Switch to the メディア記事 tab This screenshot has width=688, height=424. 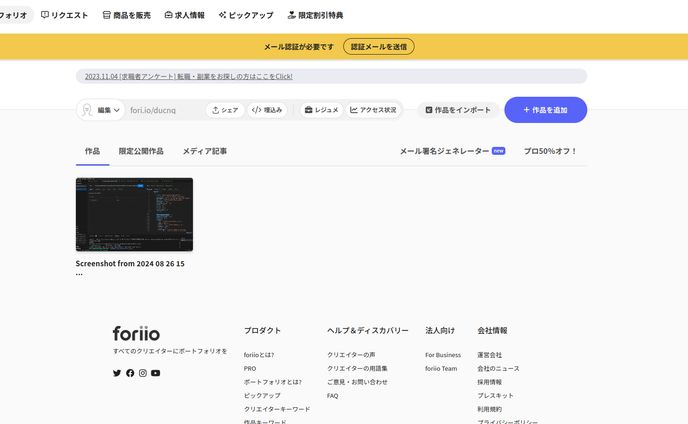click(205, 151)
